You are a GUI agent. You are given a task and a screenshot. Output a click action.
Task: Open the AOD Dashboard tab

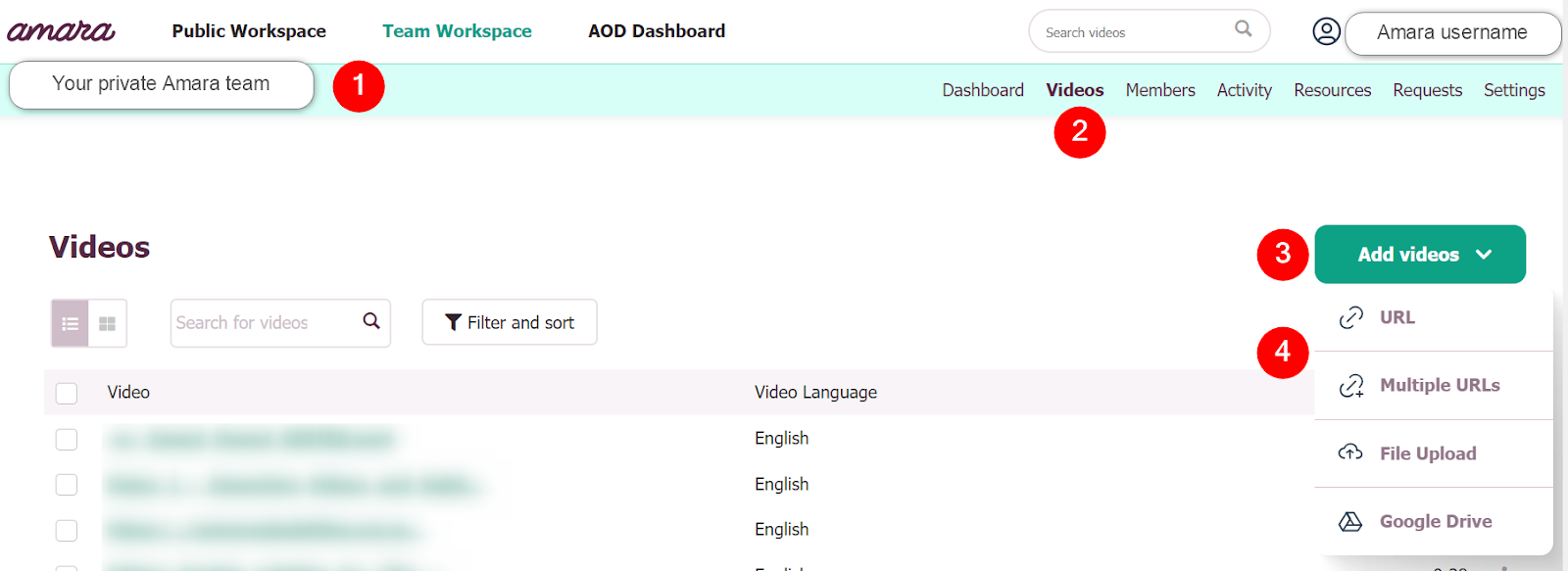coord(657,31)
